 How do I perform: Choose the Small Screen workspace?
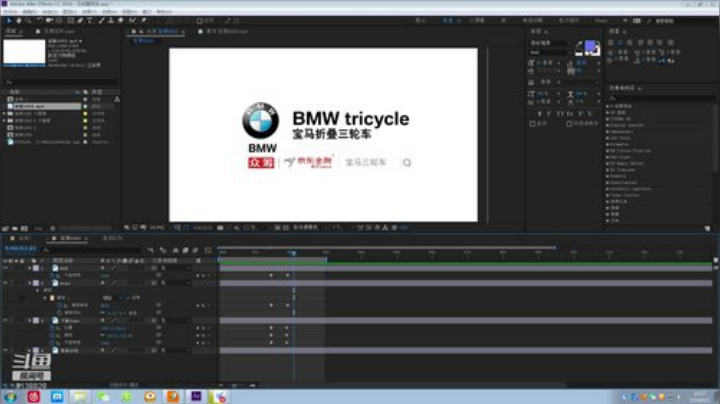point(477,21)
